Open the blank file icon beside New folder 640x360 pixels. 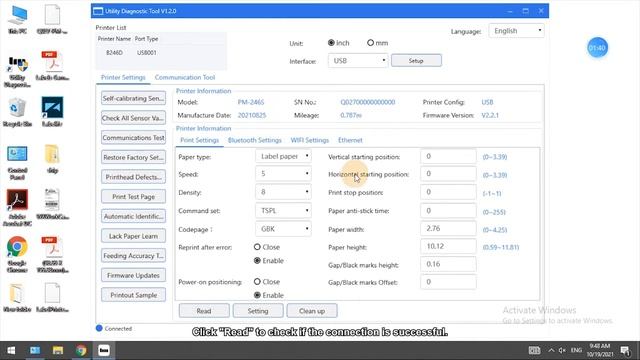(x=52, y=298)
